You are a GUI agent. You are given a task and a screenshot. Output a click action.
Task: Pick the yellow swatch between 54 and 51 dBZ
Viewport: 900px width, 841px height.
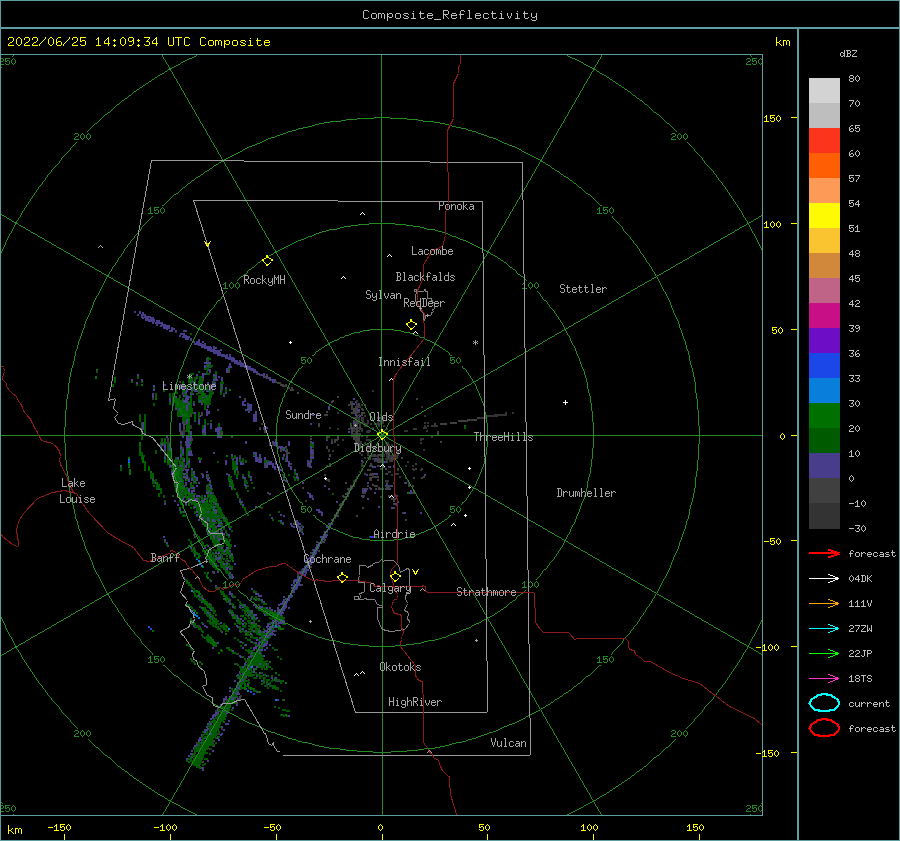pos(824,216)
